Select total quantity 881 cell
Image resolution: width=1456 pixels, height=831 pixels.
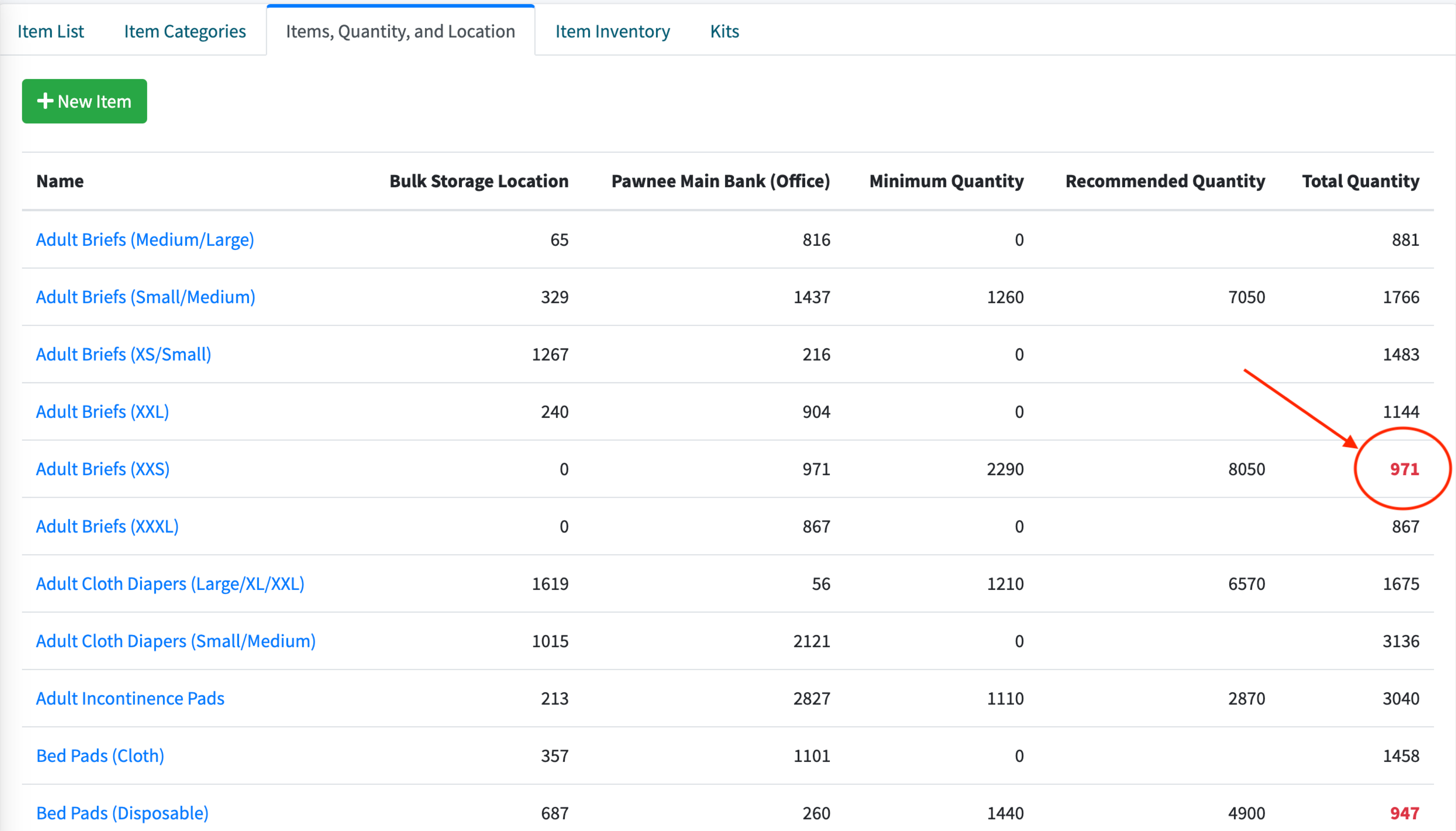1405,240
